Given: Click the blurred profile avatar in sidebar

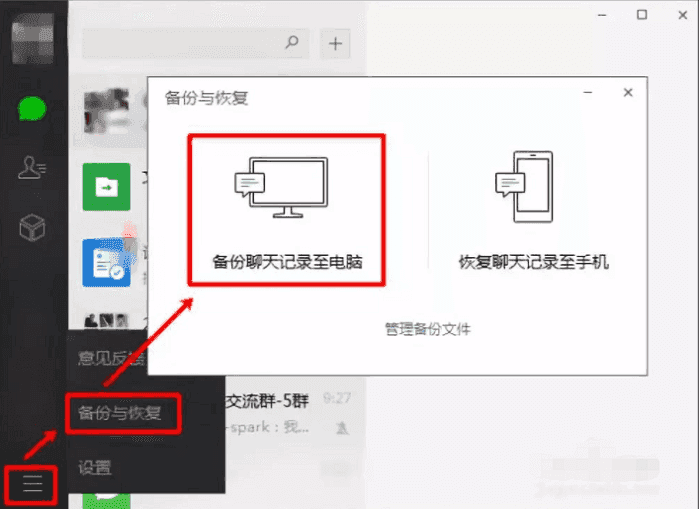Looking at the screenshot, I should point(33,38).
